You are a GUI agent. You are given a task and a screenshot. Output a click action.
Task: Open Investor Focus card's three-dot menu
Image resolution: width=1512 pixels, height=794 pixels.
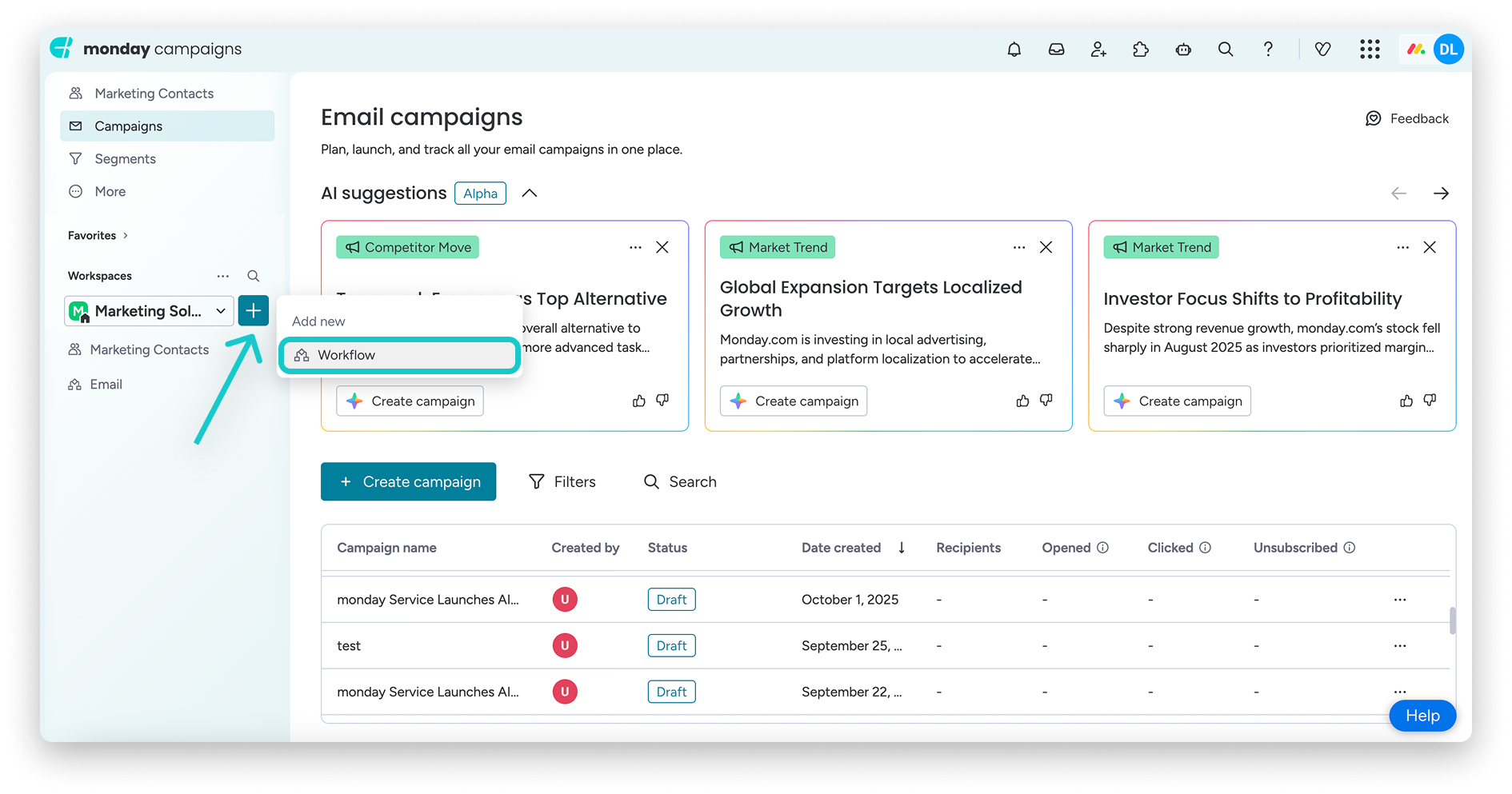point(1402,247)
